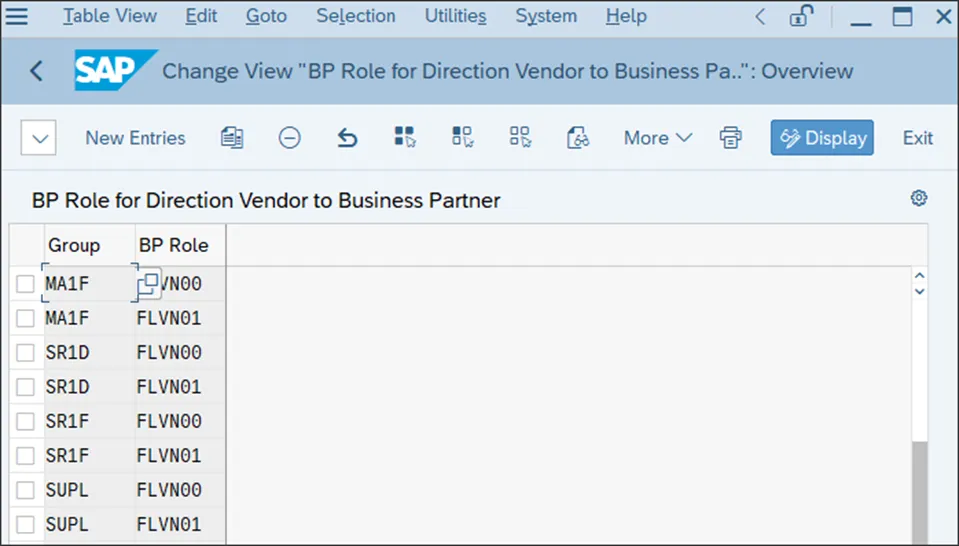Click BP Role FLVN01 in second MA1F row

180,318
